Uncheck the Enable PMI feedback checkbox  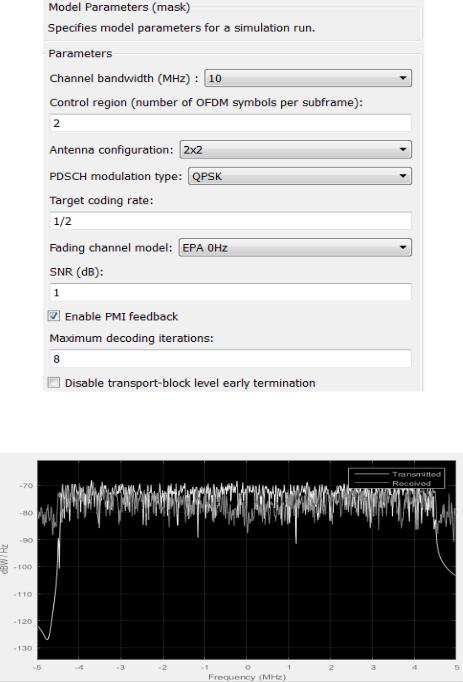[54, 316]
